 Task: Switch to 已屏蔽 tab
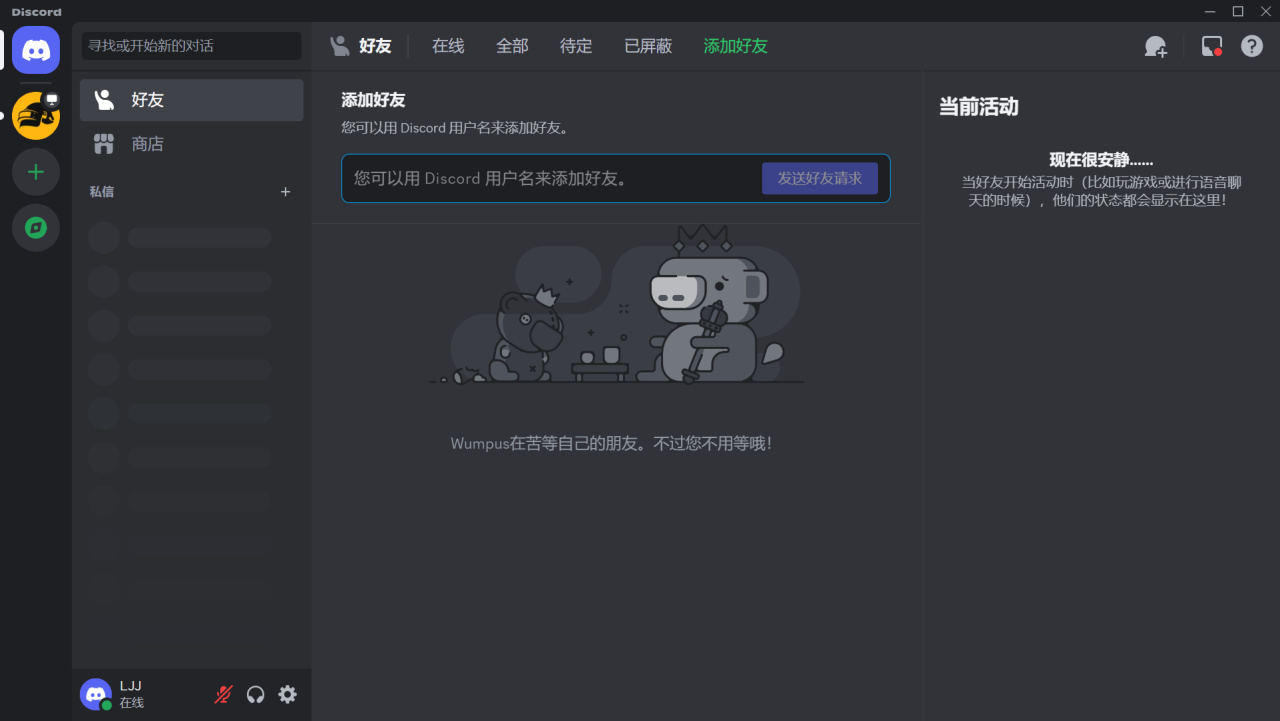point(648,46)
